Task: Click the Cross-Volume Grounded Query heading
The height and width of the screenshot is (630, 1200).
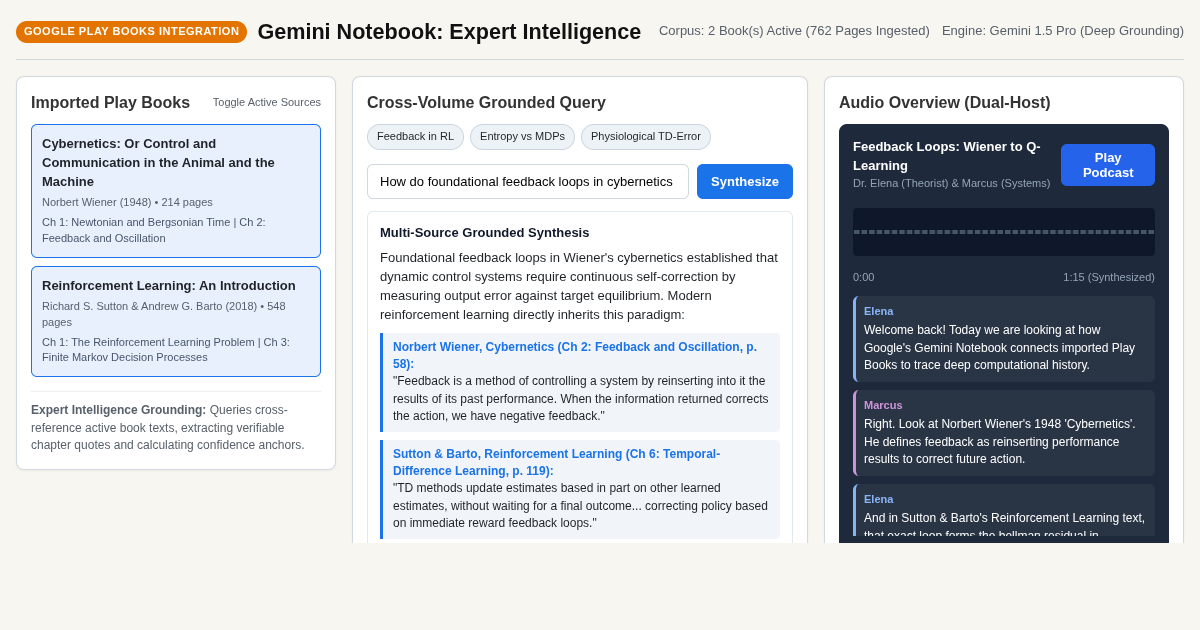Action: pyautogui.click(x=486, y=103)
